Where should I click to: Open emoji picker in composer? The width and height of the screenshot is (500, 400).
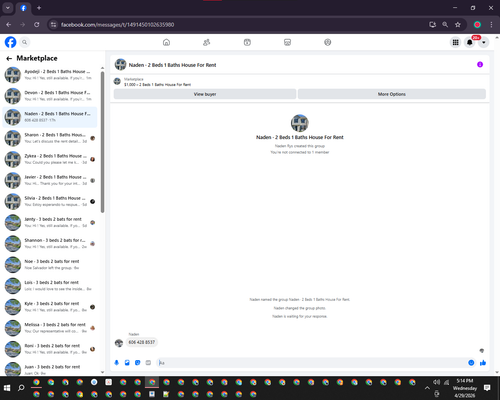point(471,363)
